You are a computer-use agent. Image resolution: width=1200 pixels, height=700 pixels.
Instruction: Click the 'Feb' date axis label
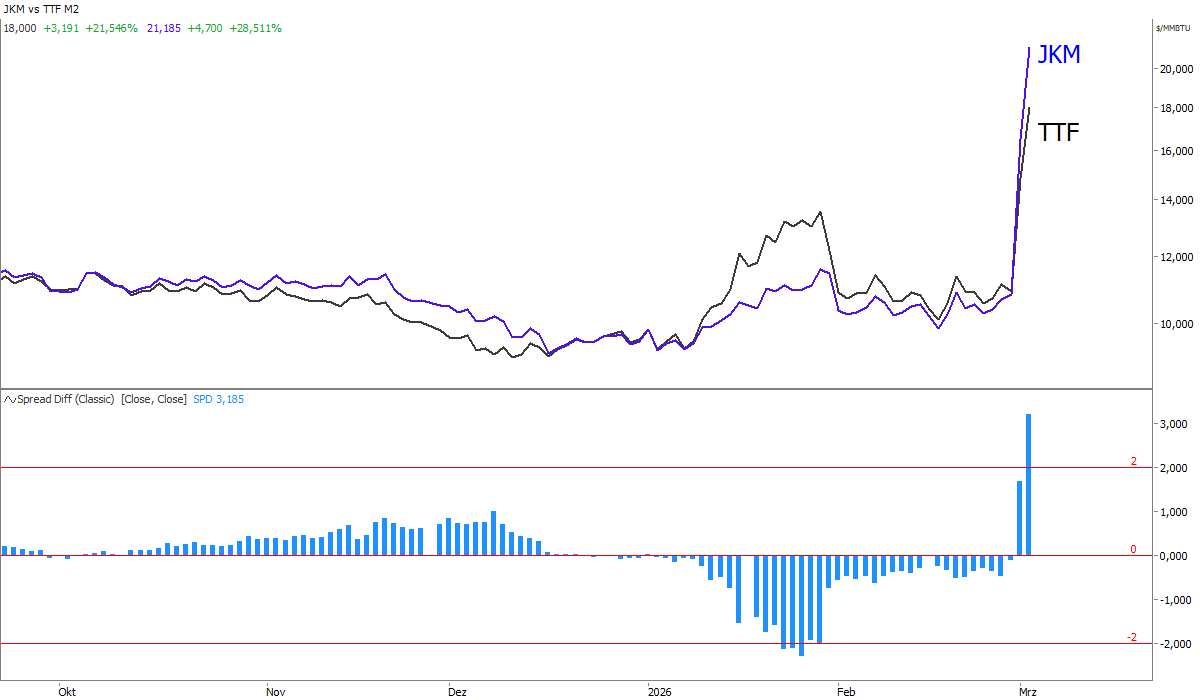(x=846, y=692)
